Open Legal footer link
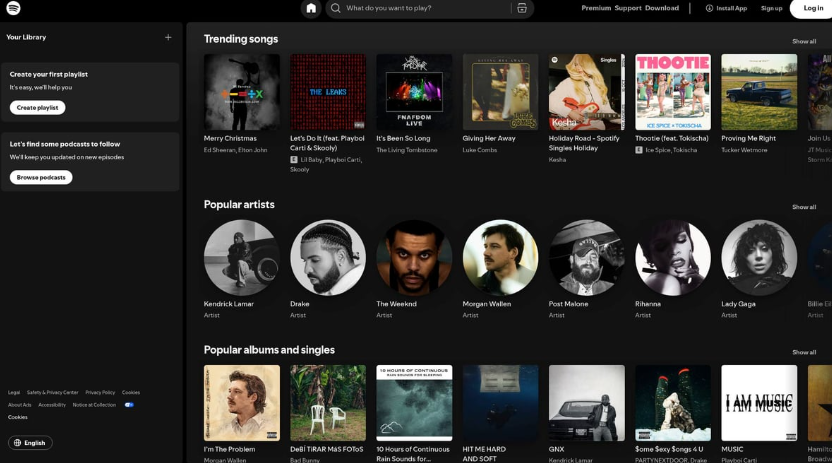Viewport: 832px width, 463px height. [14, 392]
